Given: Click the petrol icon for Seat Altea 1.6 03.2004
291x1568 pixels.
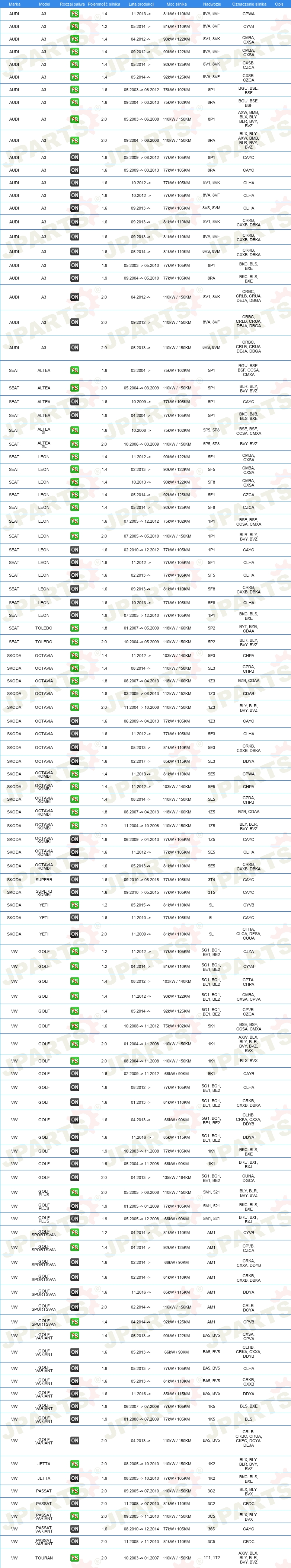Looking at the screenshot, I should pyautogui.click(x=74, y=370).
